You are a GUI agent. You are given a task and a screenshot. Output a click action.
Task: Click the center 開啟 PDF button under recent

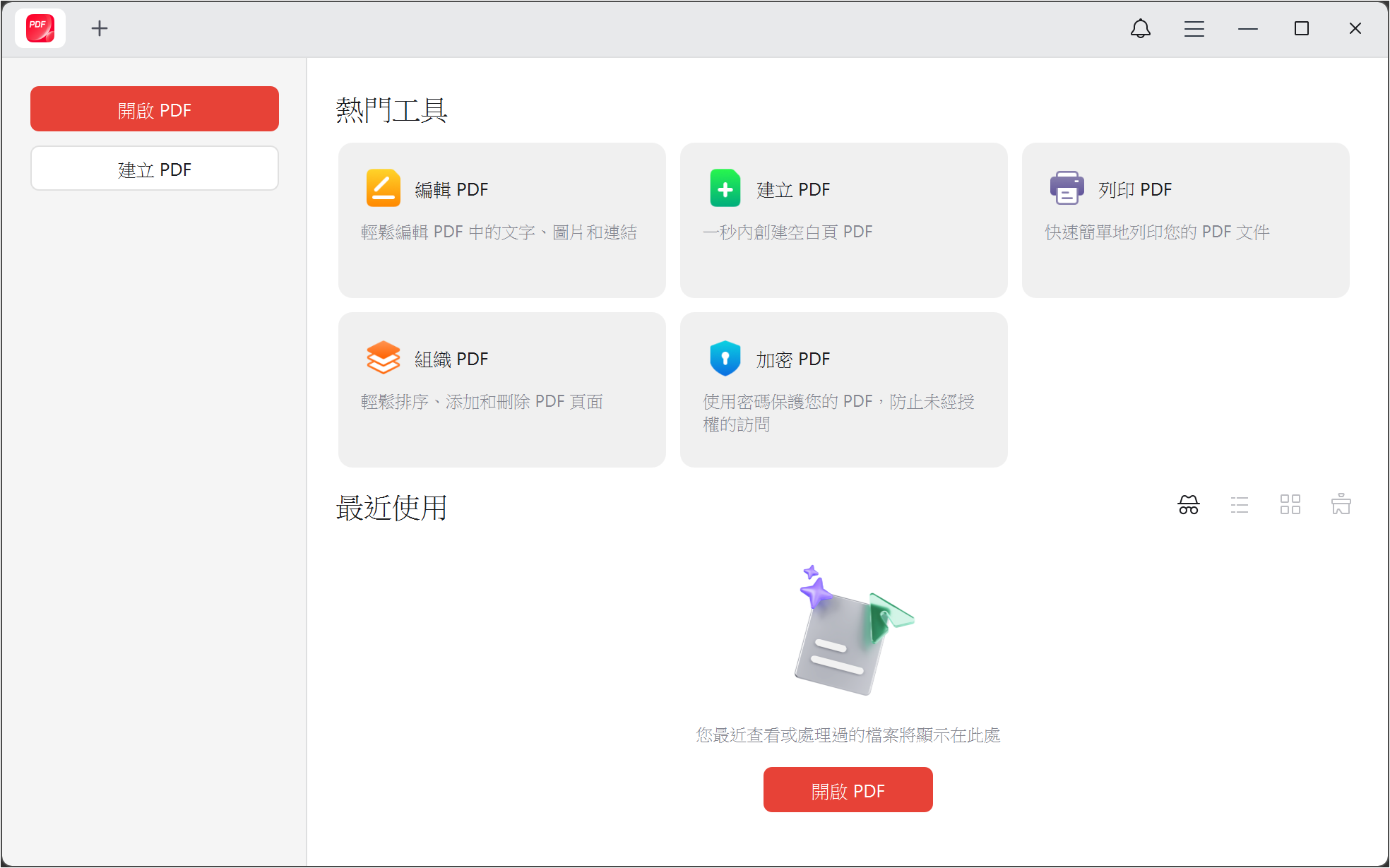(x=848, y=790)
